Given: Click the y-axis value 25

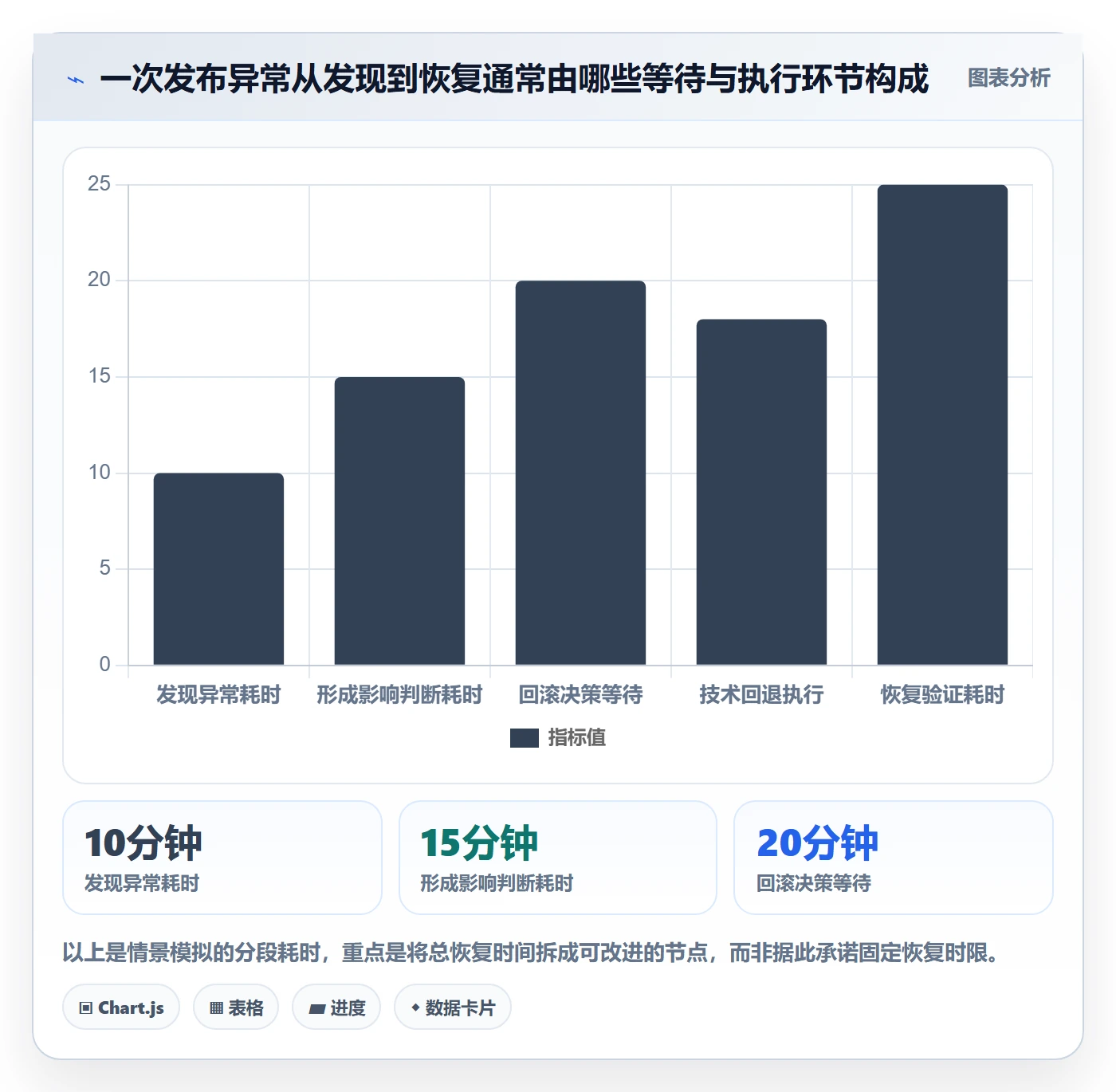Looking at the screenshot, I should pos(99,184).
